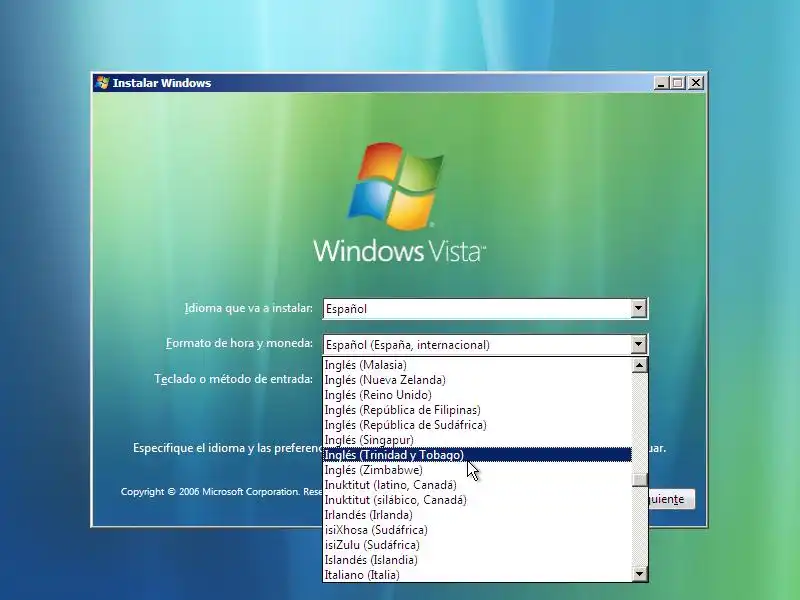This screenshot has width=800, height=600.
Task: Select highlighted Inglés (Trinidad y Tobago)
Action: 478,455
